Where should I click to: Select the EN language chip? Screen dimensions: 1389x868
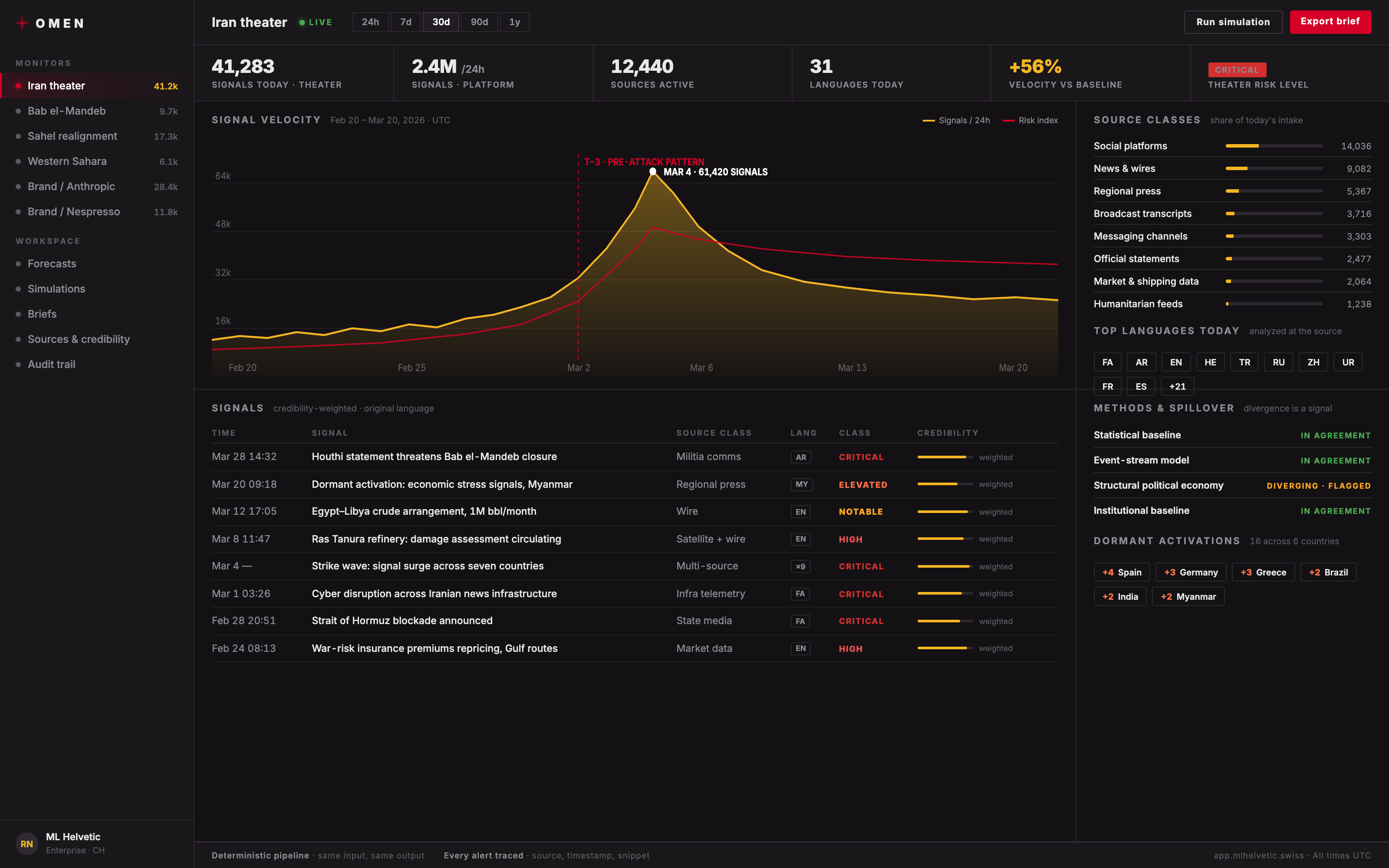(x=1175, y=362)
